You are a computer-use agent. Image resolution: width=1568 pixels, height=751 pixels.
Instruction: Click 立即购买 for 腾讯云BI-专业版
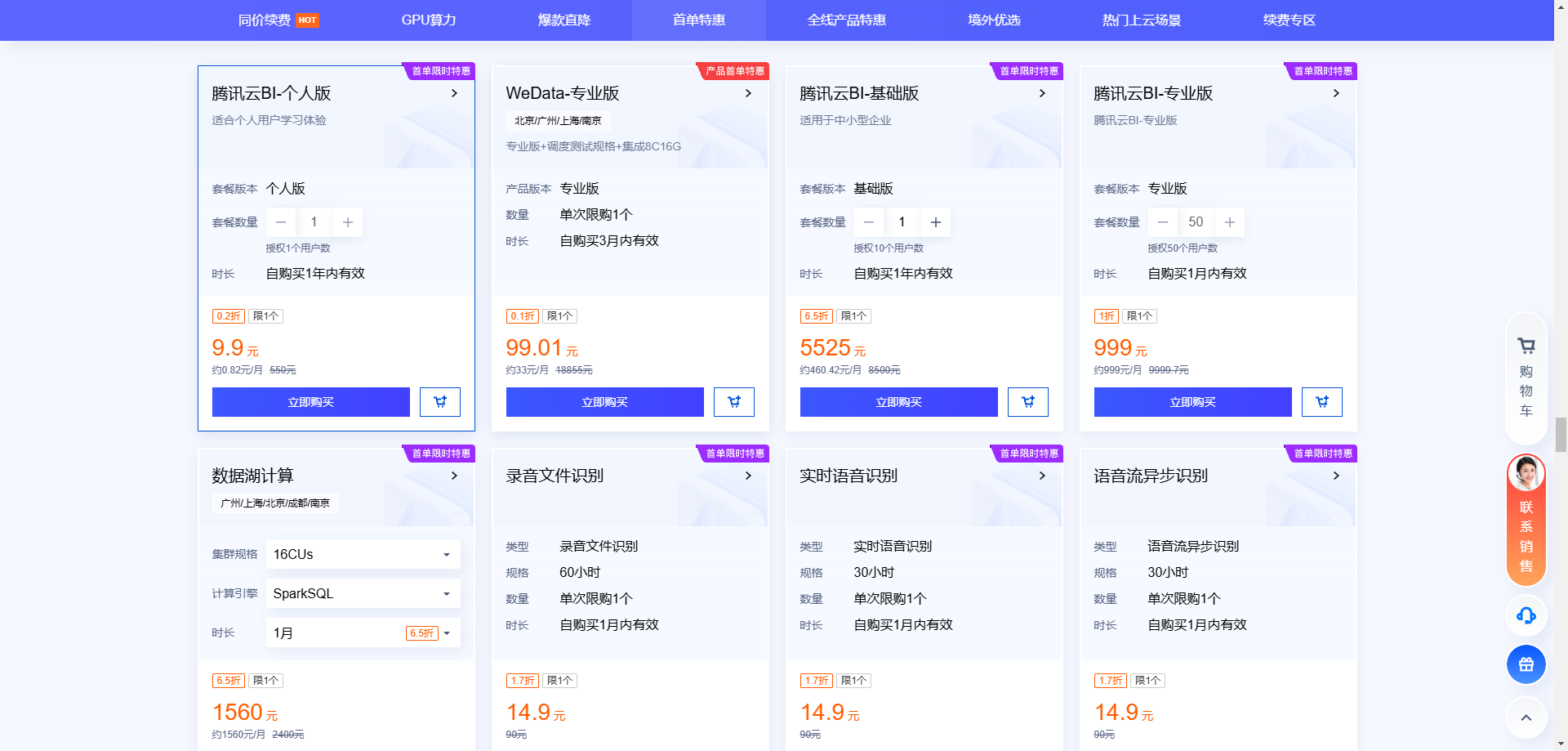[1193, 402]
